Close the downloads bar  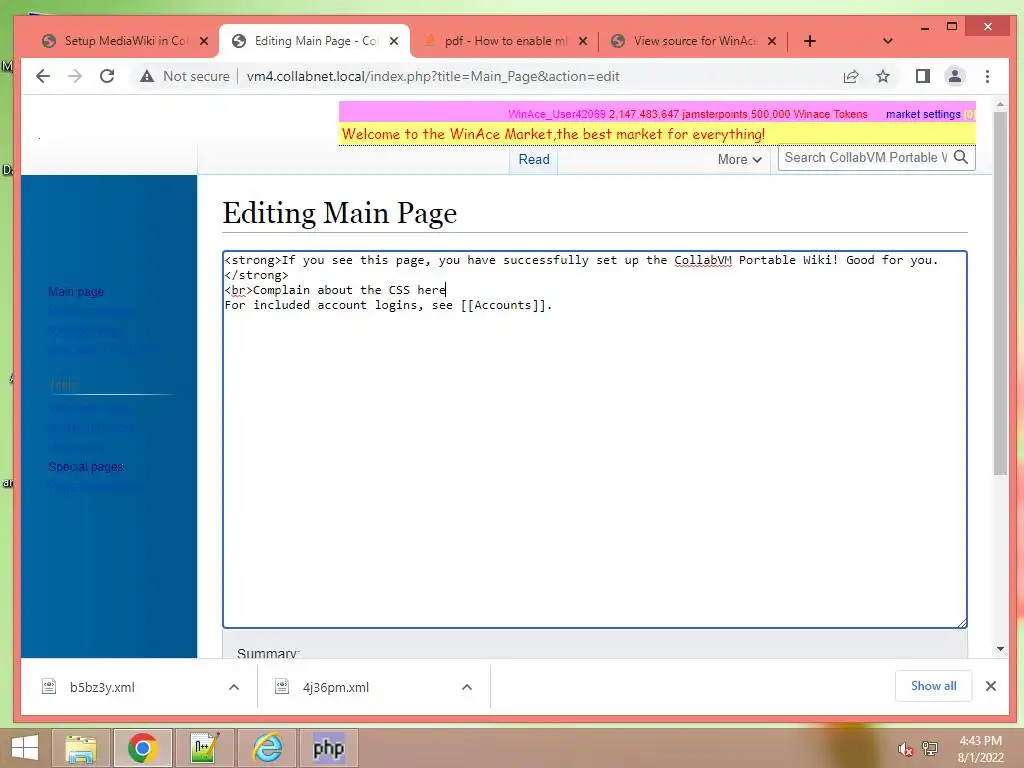coord(991,686)
